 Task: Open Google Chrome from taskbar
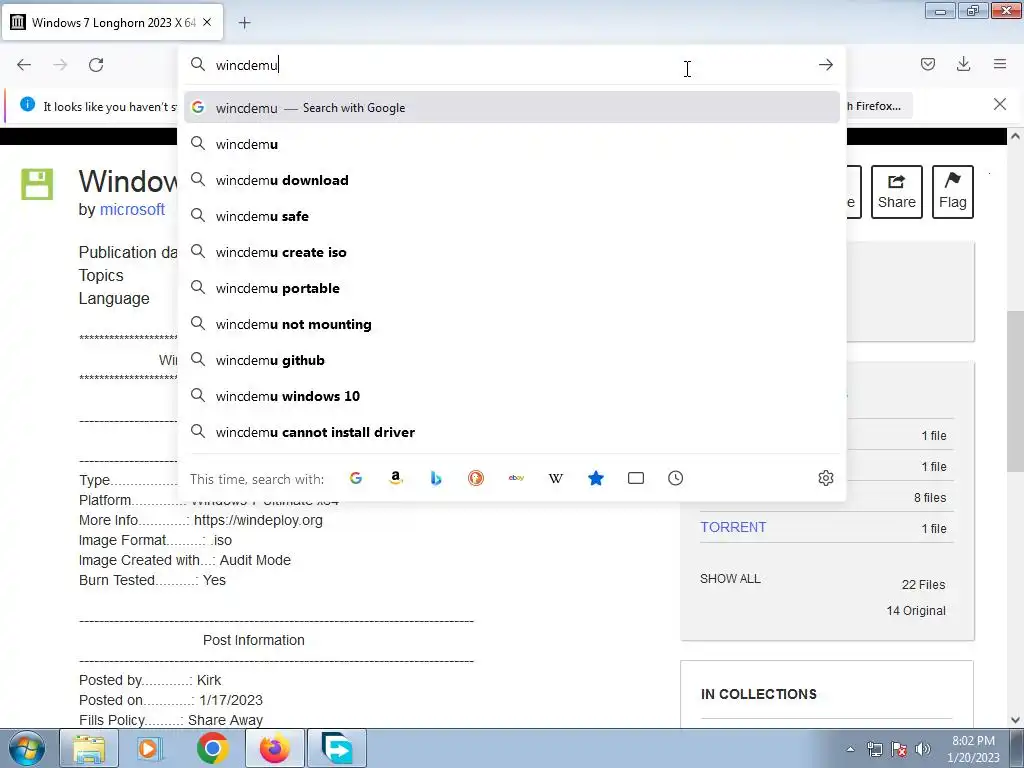point(212,748)
